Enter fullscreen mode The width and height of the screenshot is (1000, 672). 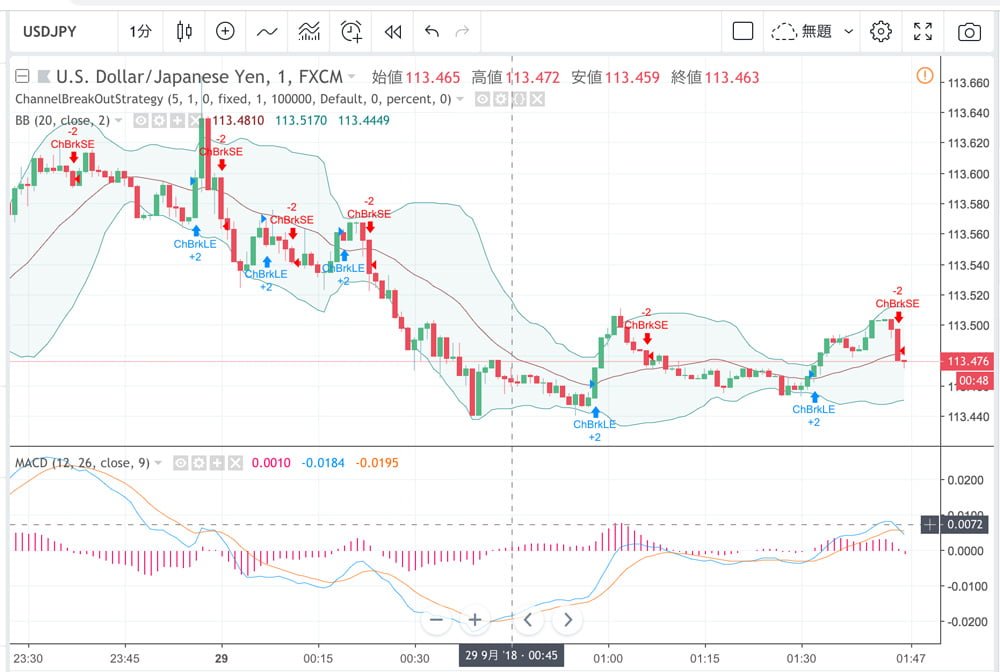point(923,31)
